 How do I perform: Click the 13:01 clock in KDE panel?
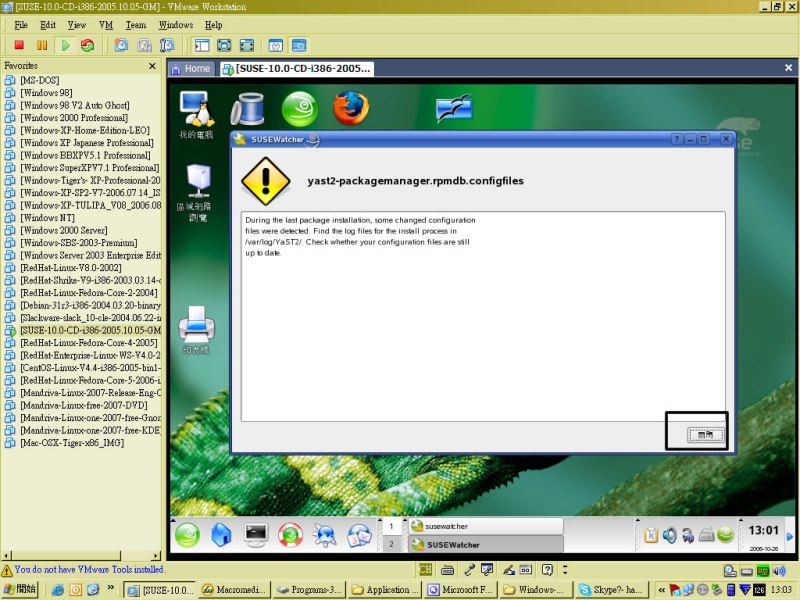point(763,531)
